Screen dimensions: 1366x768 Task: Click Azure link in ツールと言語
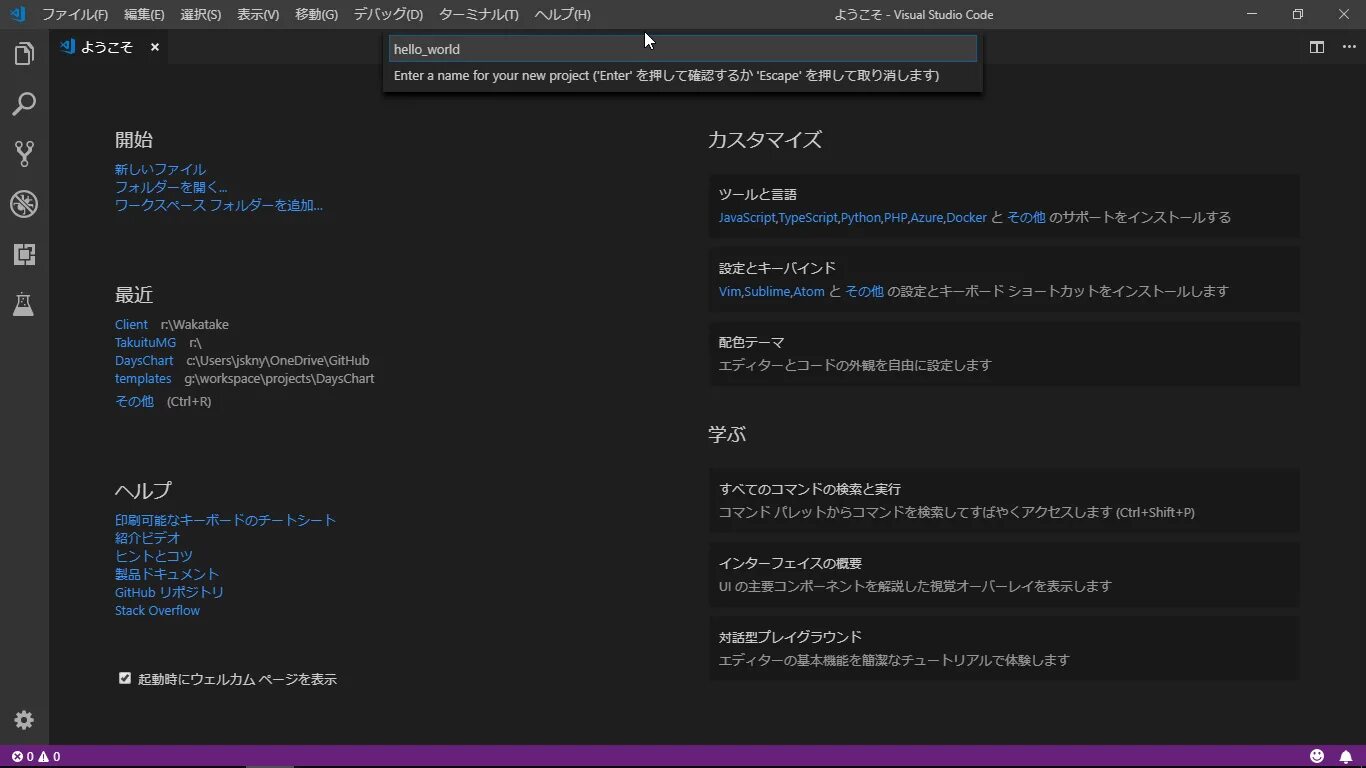pyautogui.click(x=927, y=217)
